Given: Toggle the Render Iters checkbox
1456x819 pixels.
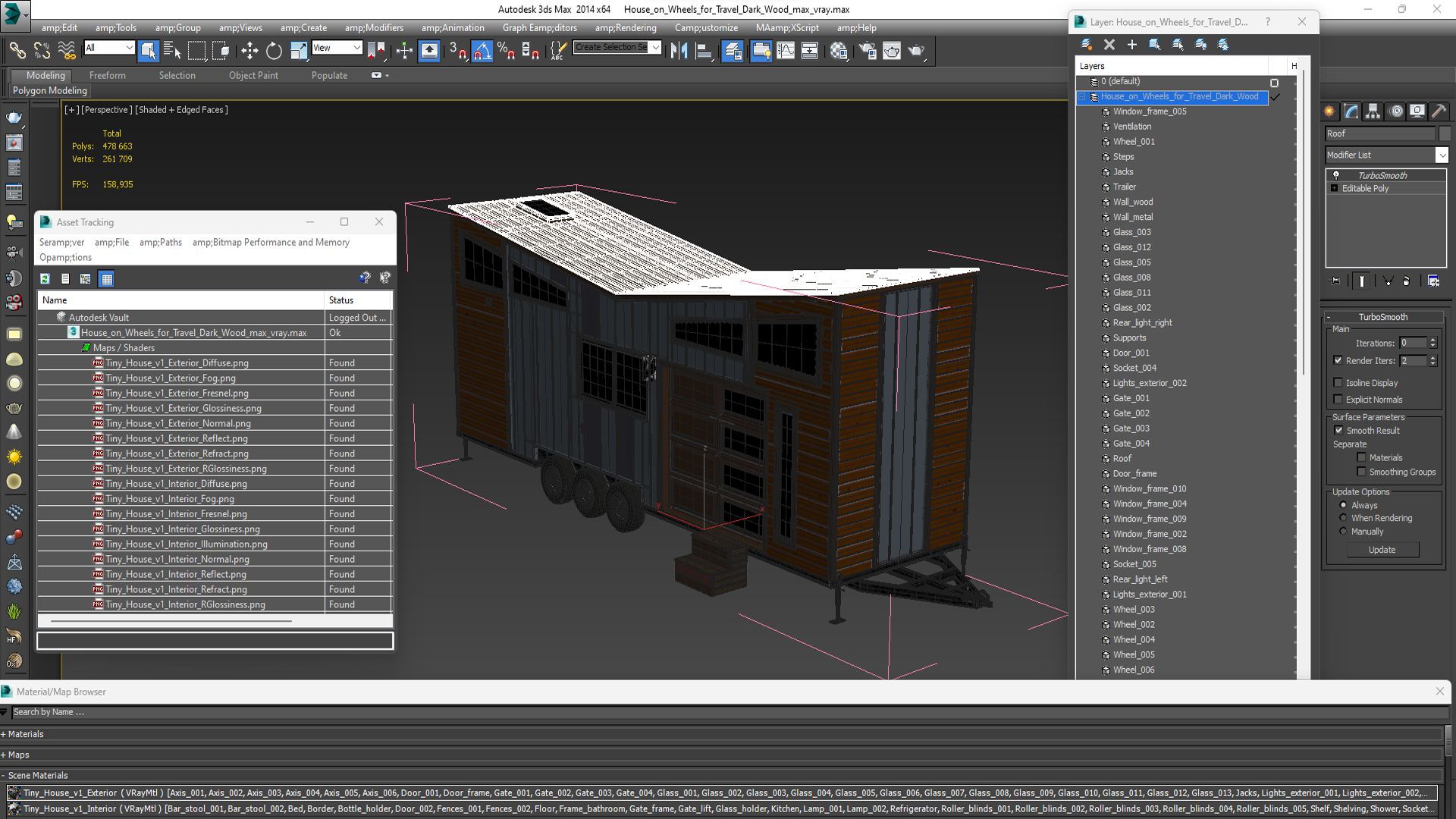Looking at the screenshot, I should pyautogui.click(x=1338, y=361).
